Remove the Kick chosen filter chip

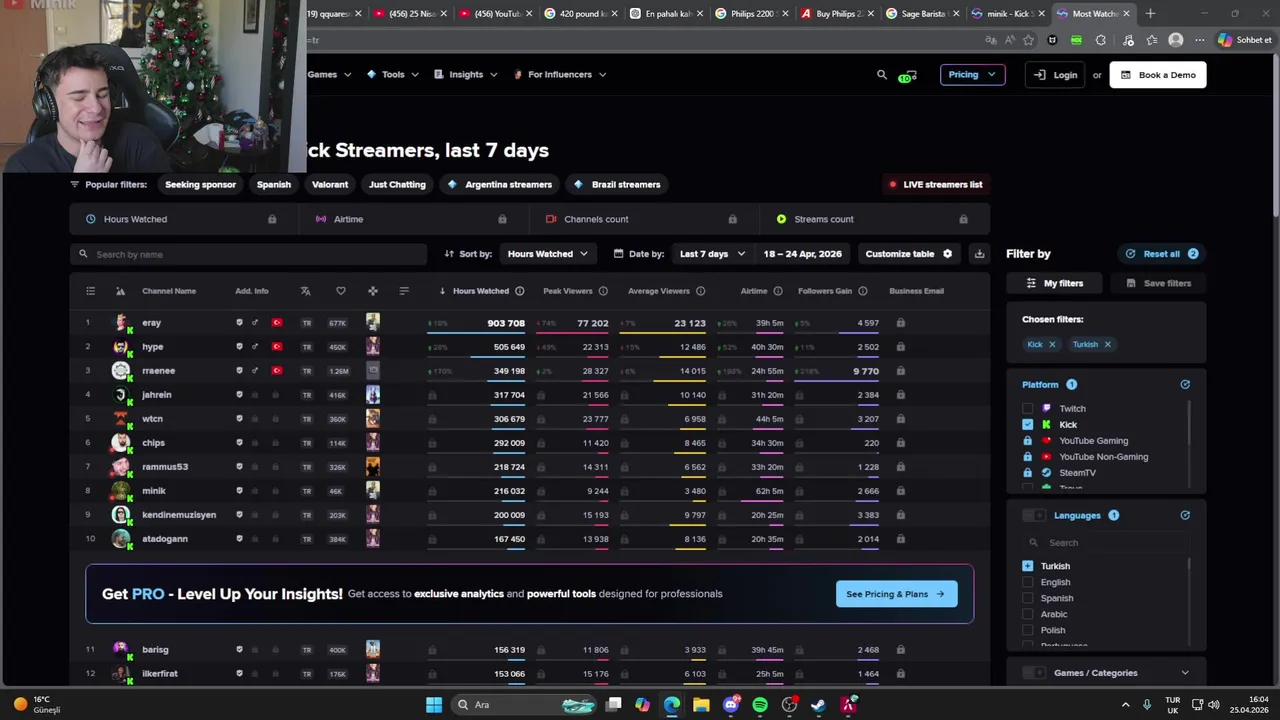[x=1051, y=345]
